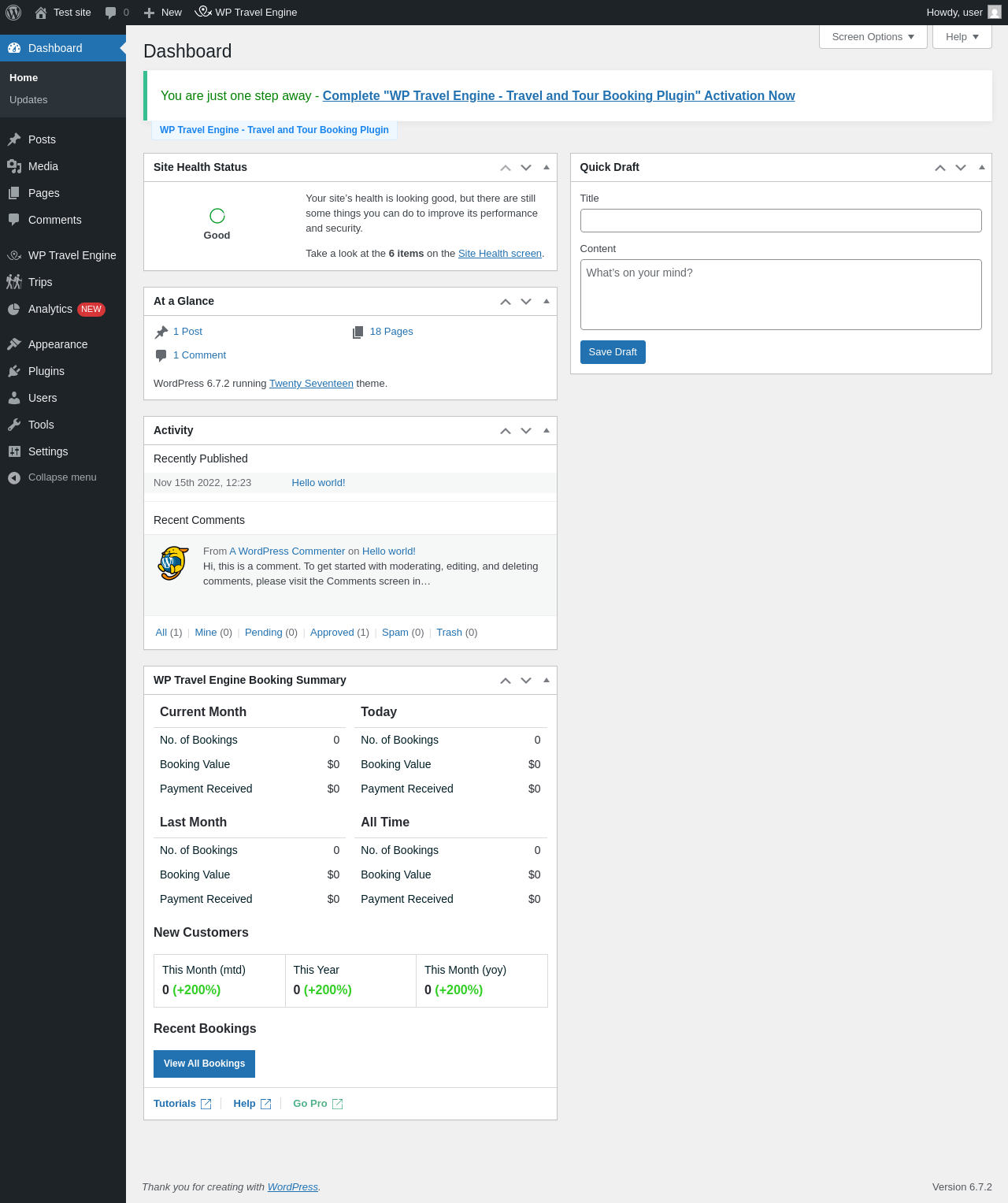
Task: Click the Tools wrench icon
Action: 14,425
